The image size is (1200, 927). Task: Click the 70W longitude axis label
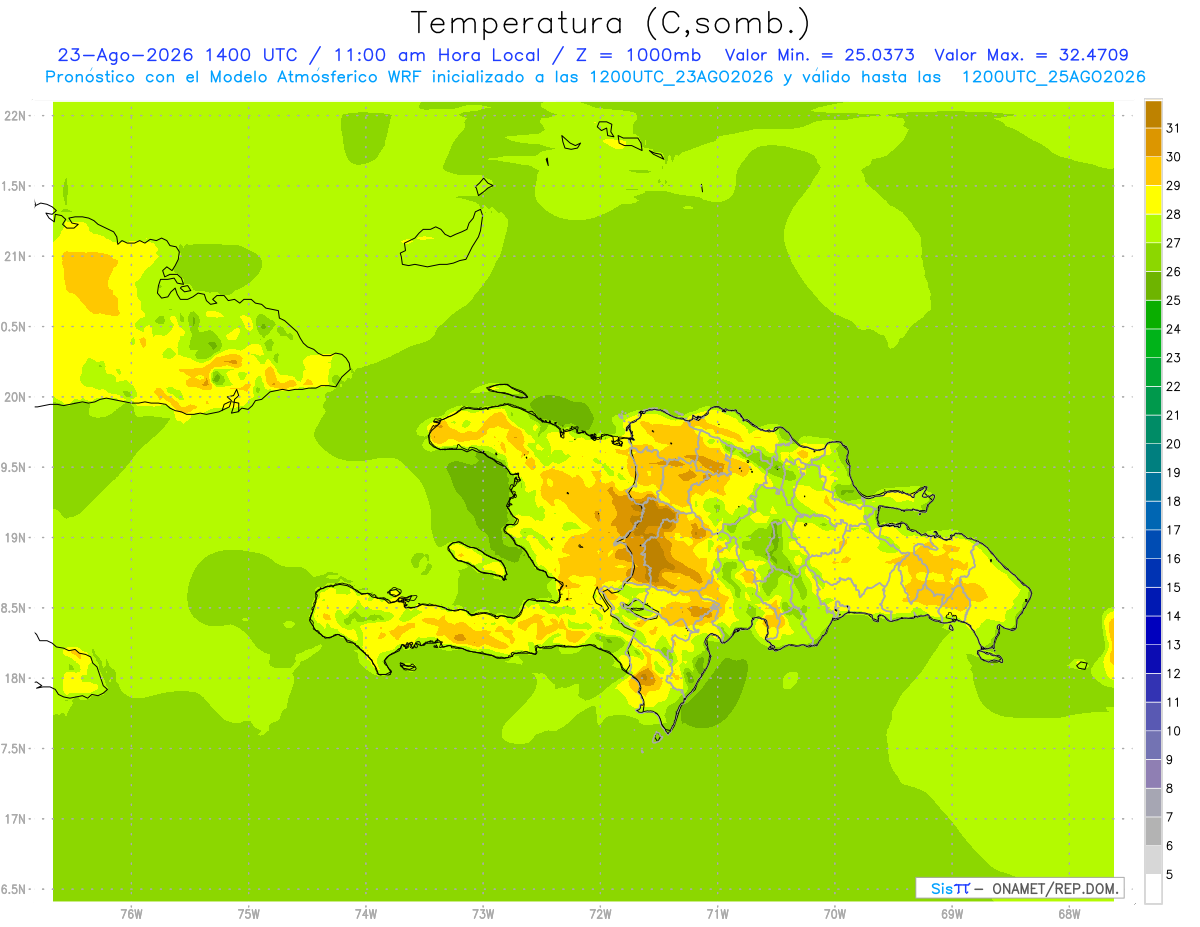click(x=835, y=914)
